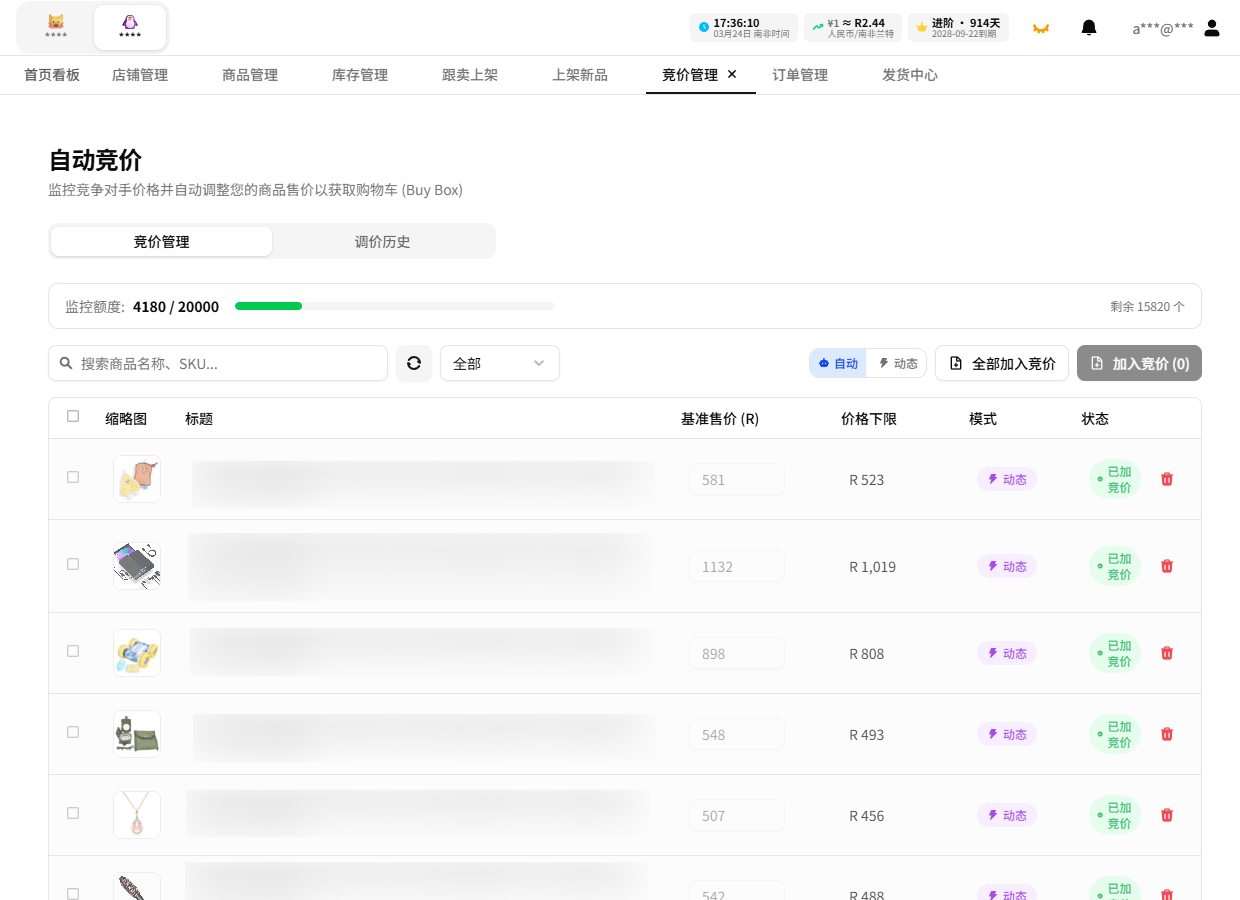This screenshot has width=1240, height=900.
Task: Switch pricing mode to 动态
Action: [896, 363]
